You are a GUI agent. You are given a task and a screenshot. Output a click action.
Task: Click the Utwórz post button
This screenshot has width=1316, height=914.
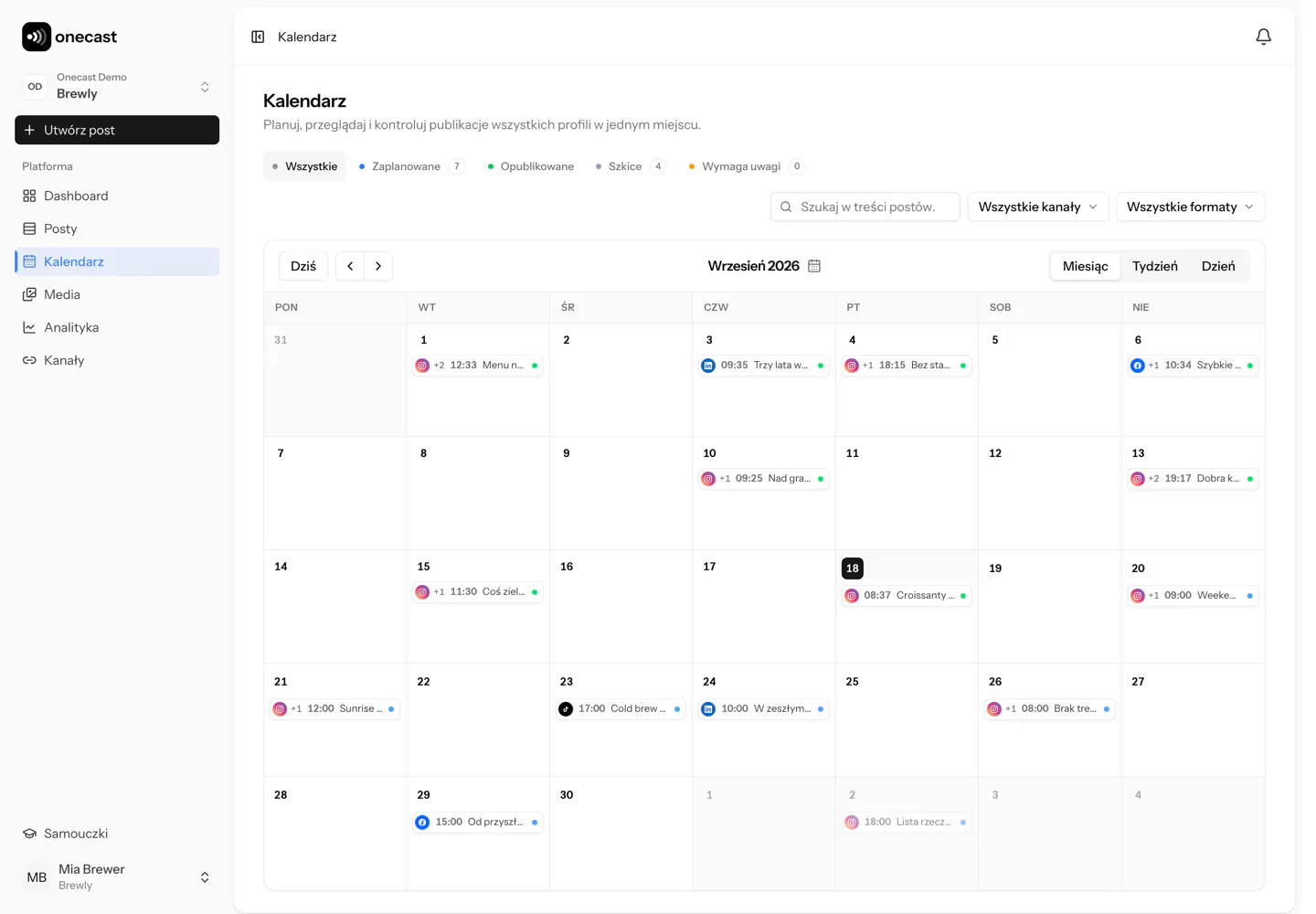tap(117, 130)
